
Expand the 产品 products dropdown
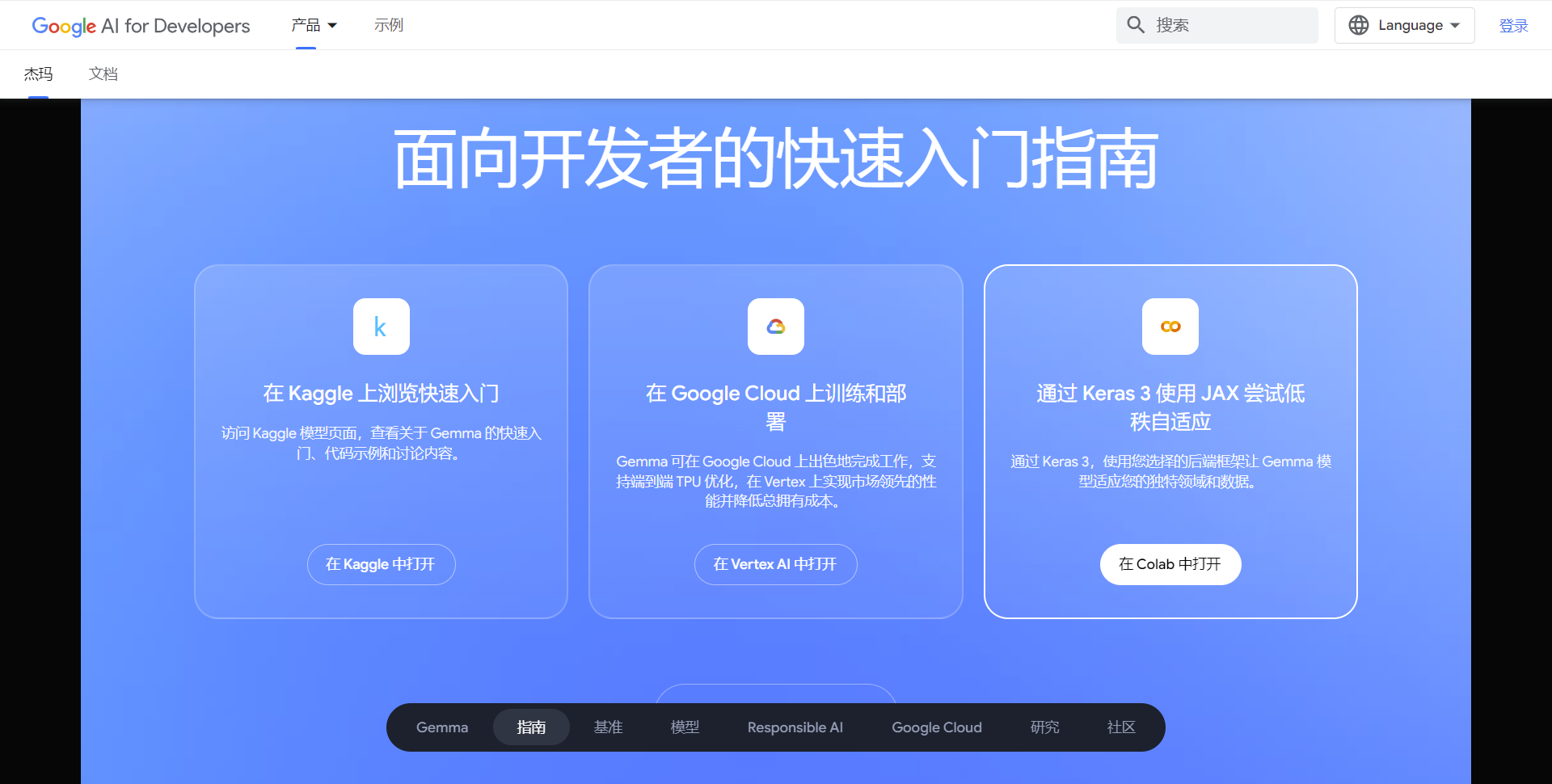(314, 25)
